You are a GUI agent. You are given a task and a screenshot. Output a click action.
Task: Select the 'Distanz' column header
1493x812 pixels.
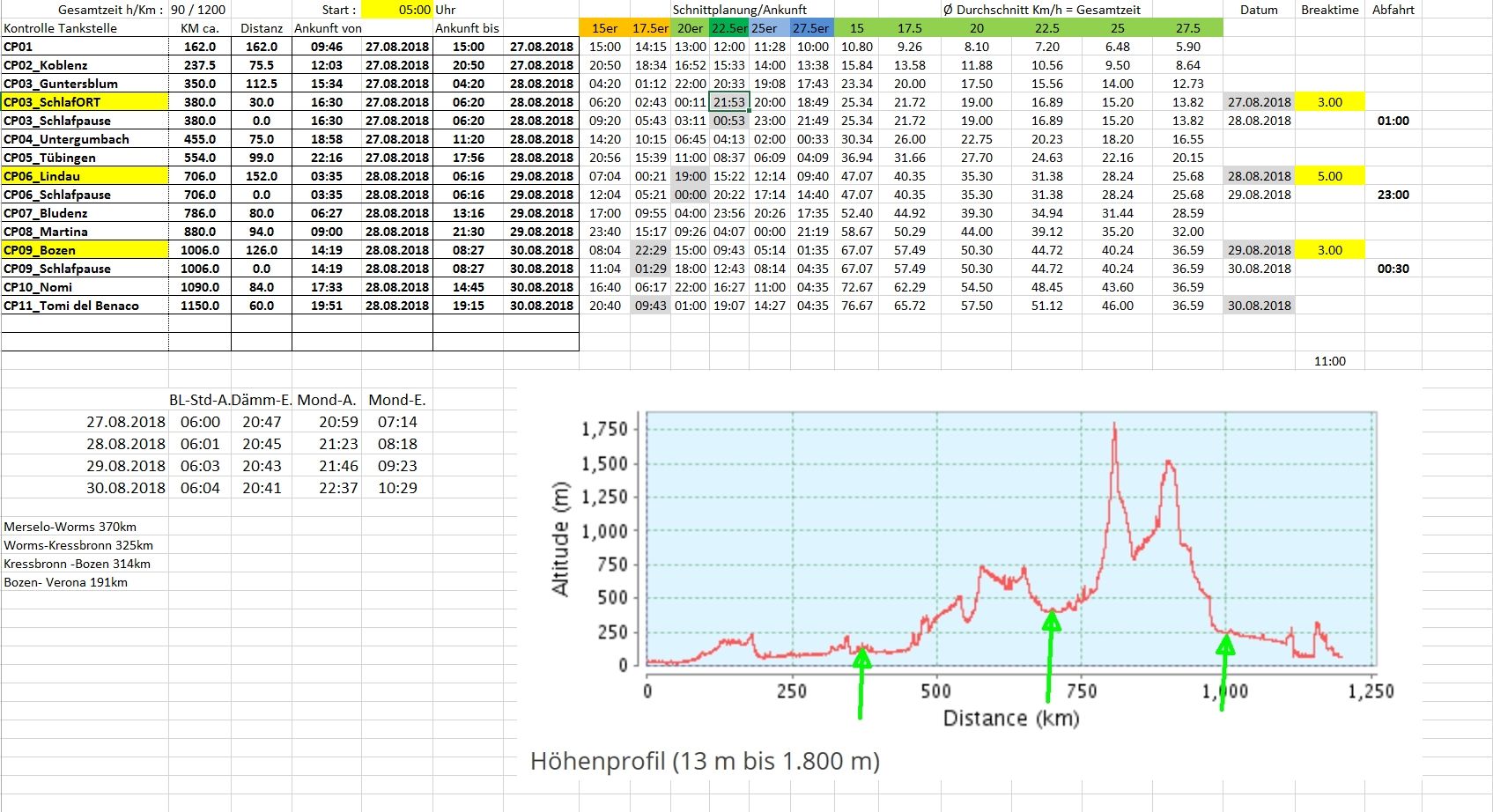262,28
